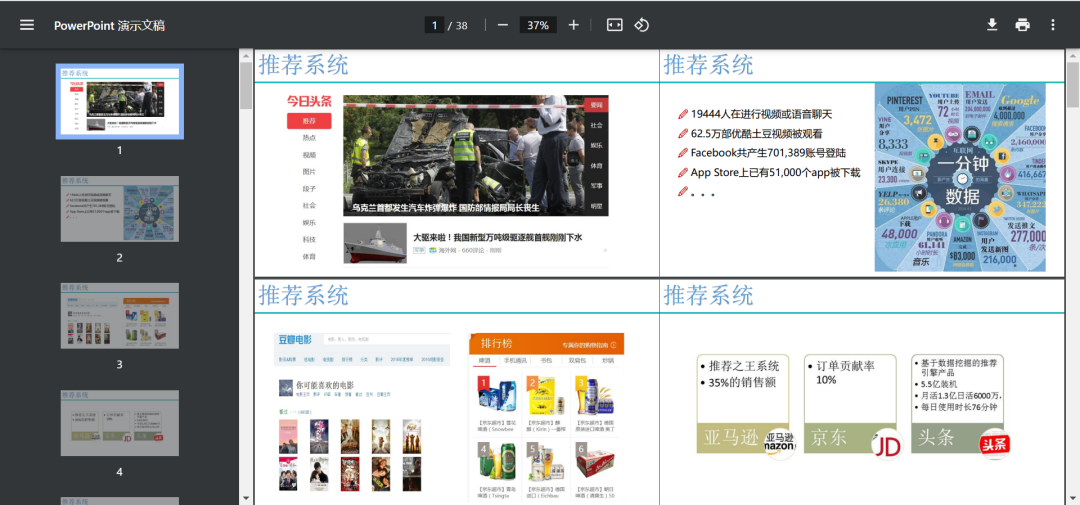Click the 乌克兰首都发生汽车炸弹爆炸 headline
1080x505 pixels.
click(x=446, y=207)
